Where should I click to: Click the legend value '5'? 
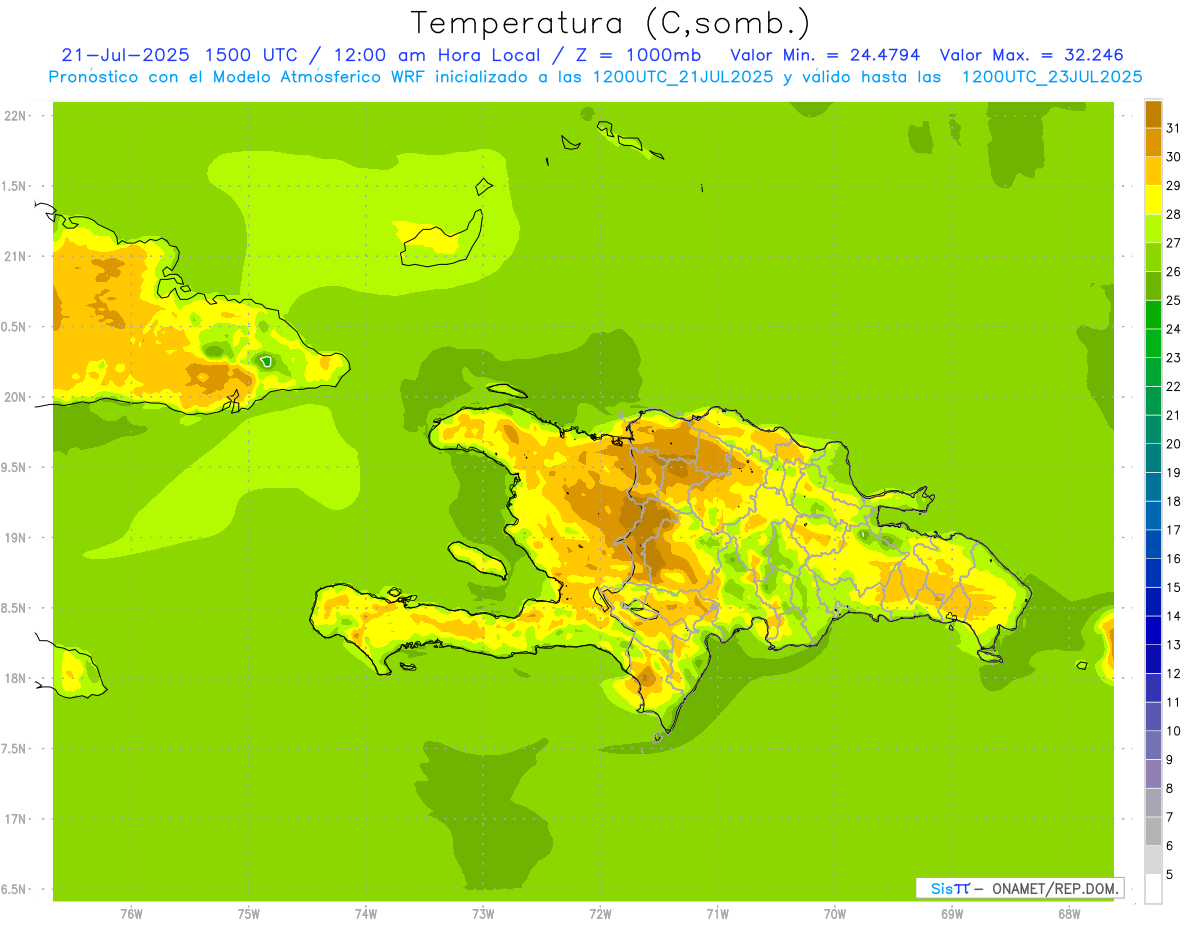click(x=1170, y=874)
